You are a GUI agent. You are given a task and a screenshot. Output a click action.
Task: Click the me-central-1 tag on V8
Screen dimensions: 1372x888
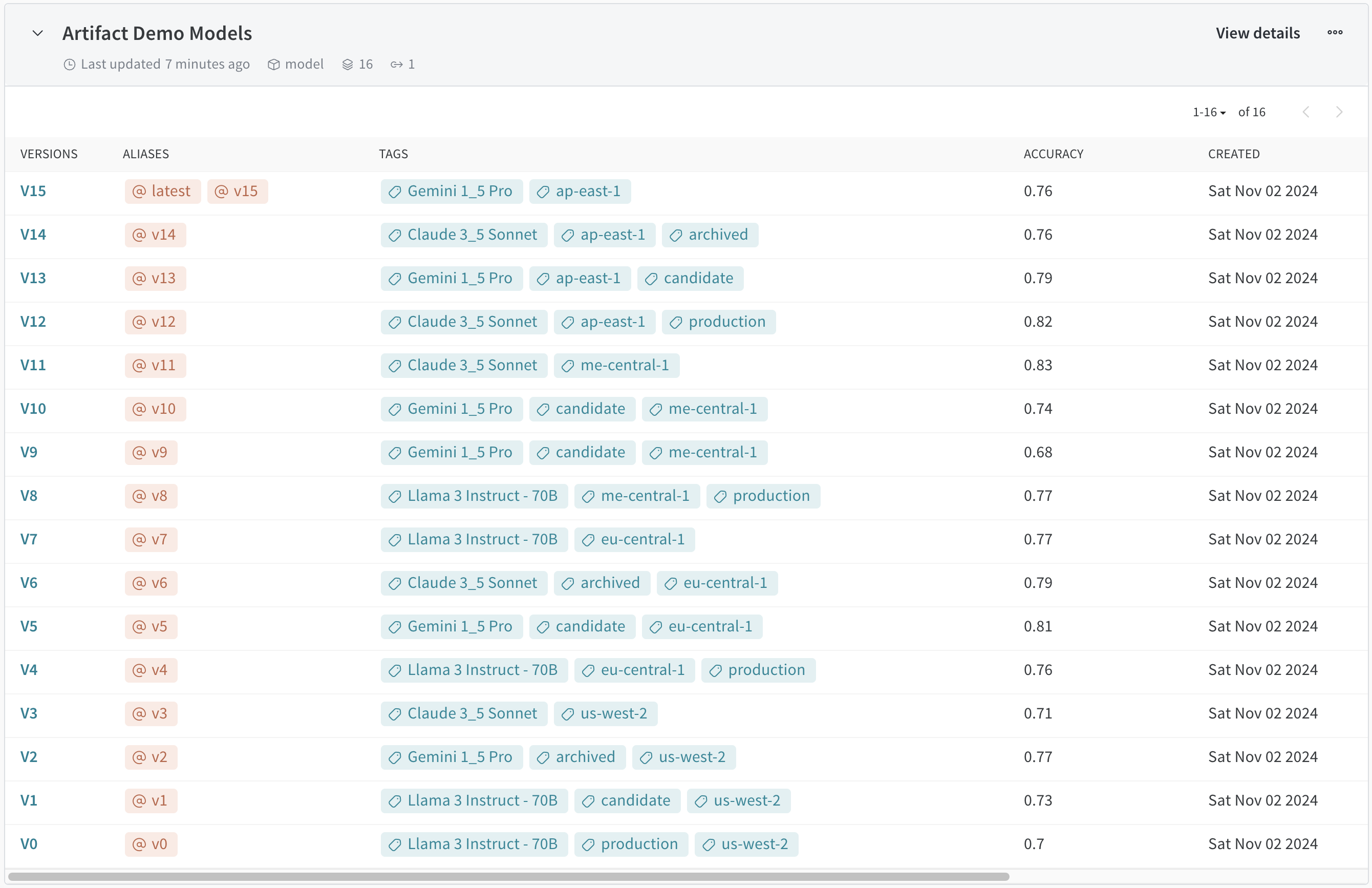tap(637, 496)
